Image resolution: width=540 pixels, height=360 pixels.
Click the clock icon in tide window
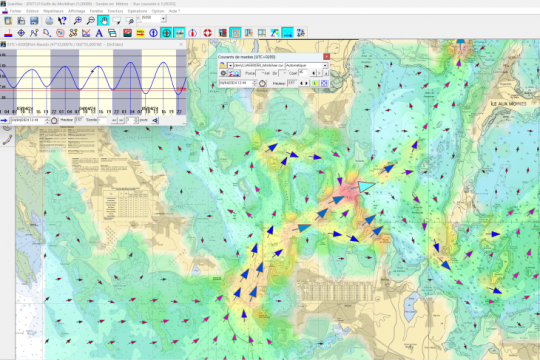point(54,120)
